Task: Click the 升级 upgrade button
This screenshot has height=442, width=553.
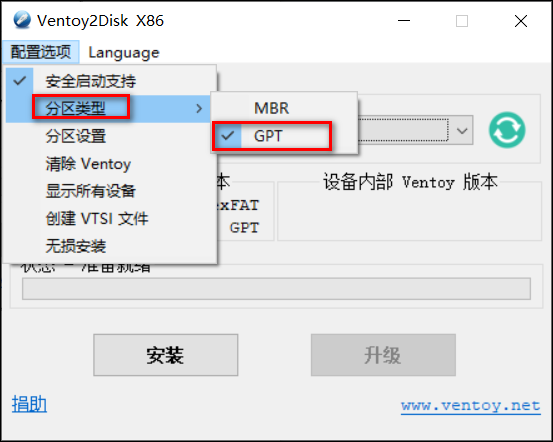Action: point(383,355)
